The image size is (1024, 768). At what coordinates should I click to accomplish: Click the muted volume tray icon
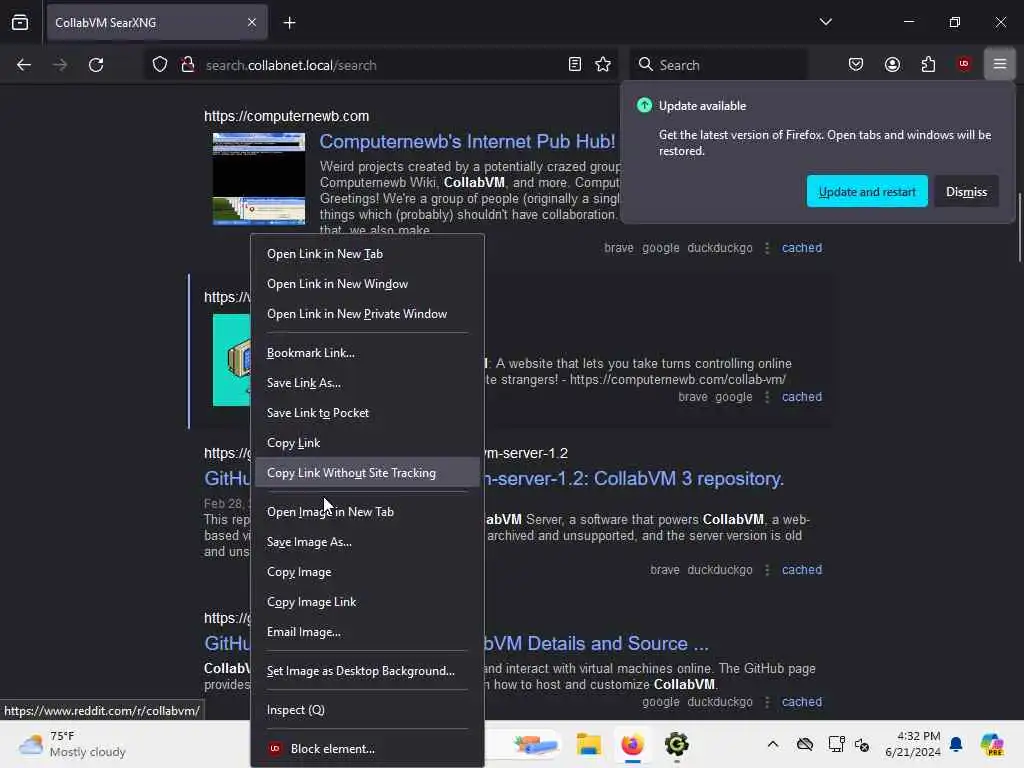pyautogui.click(x=862, y=744)
